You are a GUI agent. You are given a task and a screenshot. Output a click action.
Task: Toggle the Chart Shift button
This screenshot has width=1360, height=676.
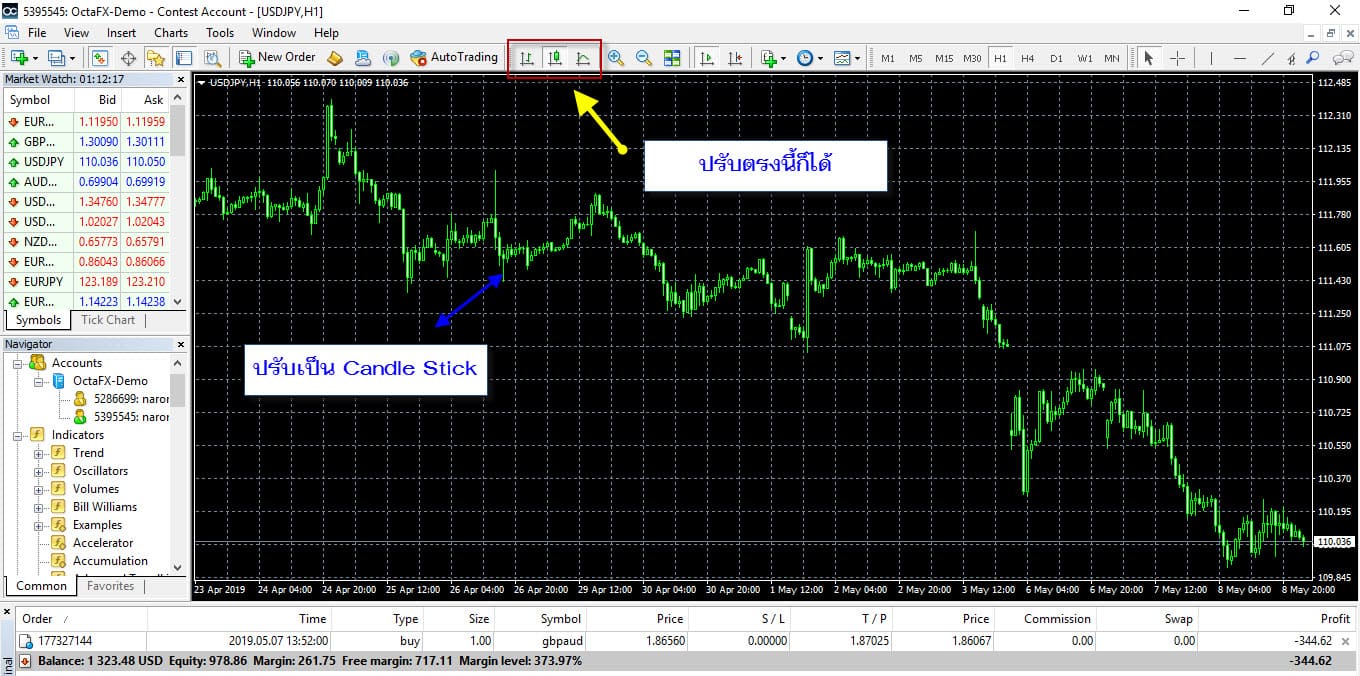[735, 58]
